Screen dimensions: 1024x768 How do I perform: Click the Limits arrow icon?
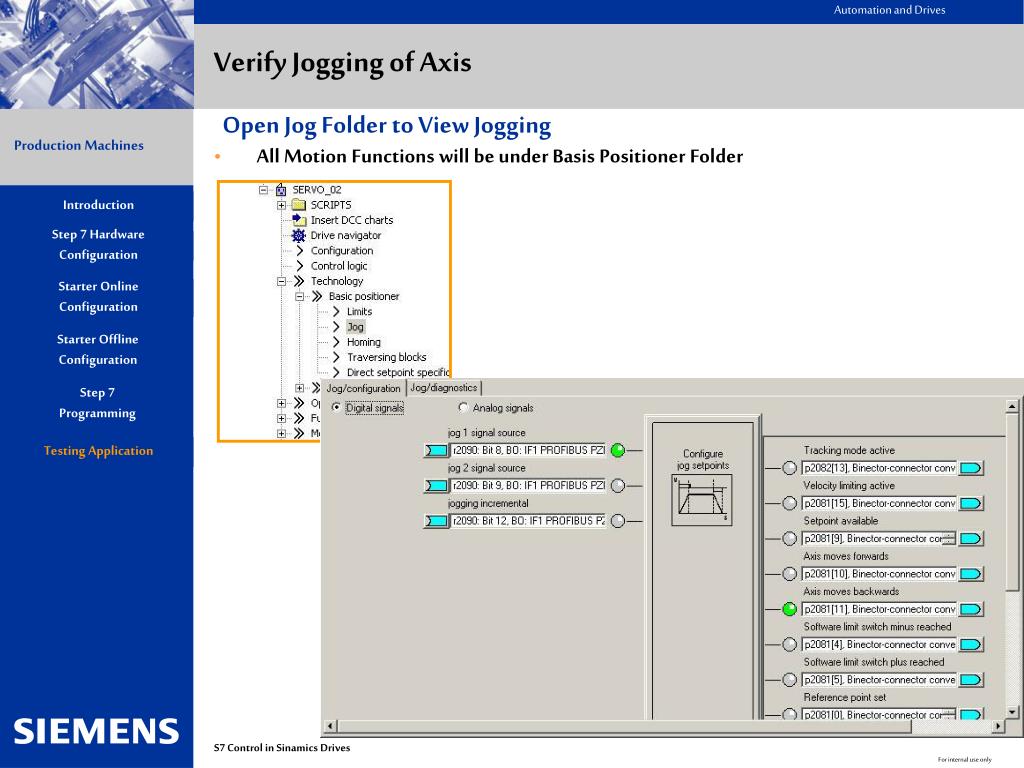point(336,312)
